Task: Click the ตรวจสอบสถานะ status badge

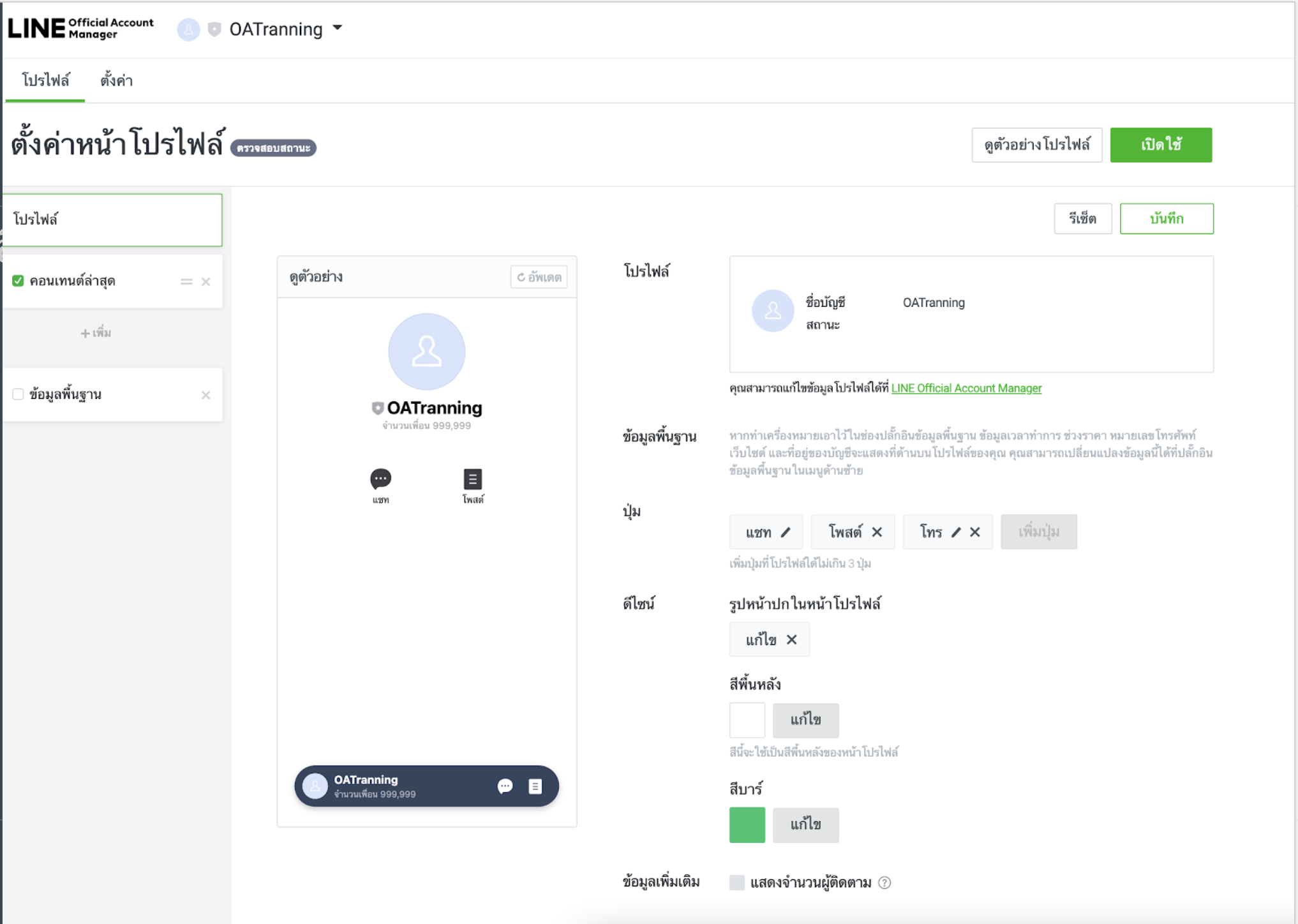Action: (273, 148)
